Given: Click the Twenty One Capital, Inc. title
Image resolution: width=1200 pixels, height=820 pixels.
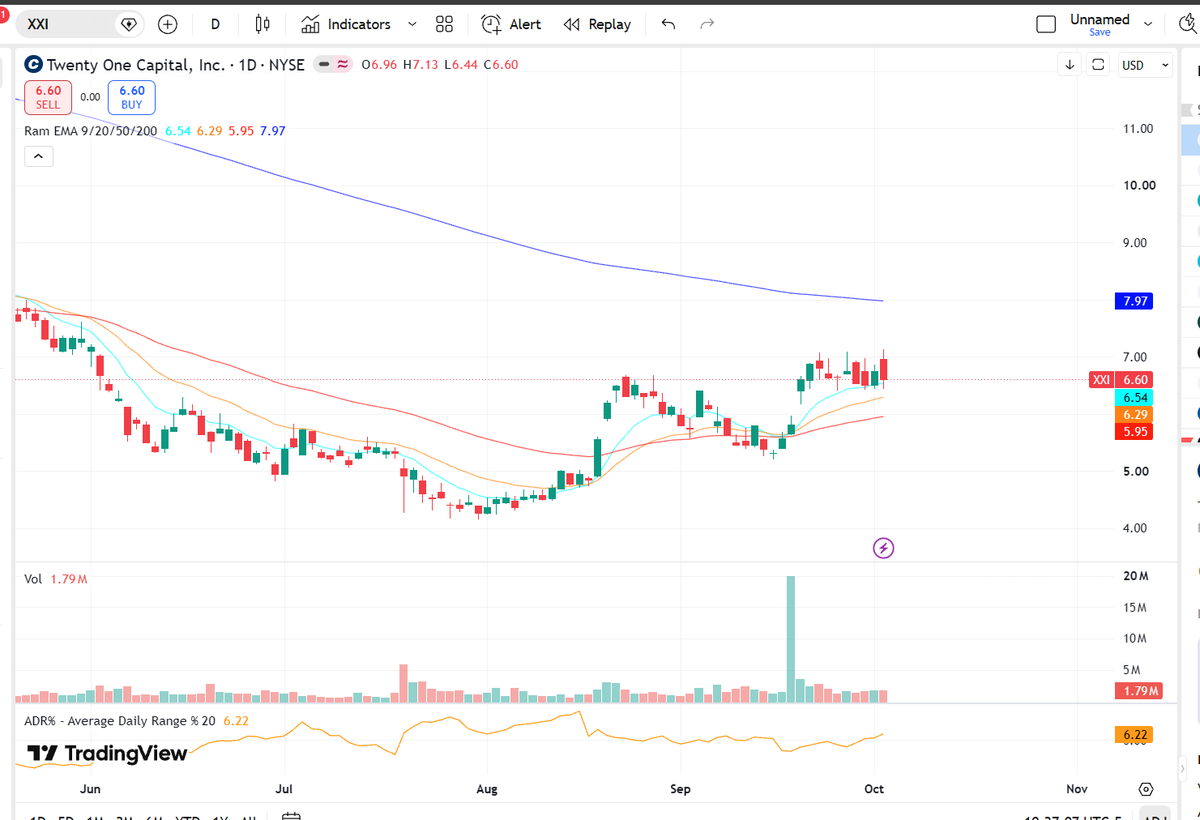Looking at the screenshot, I should (136, 65).
